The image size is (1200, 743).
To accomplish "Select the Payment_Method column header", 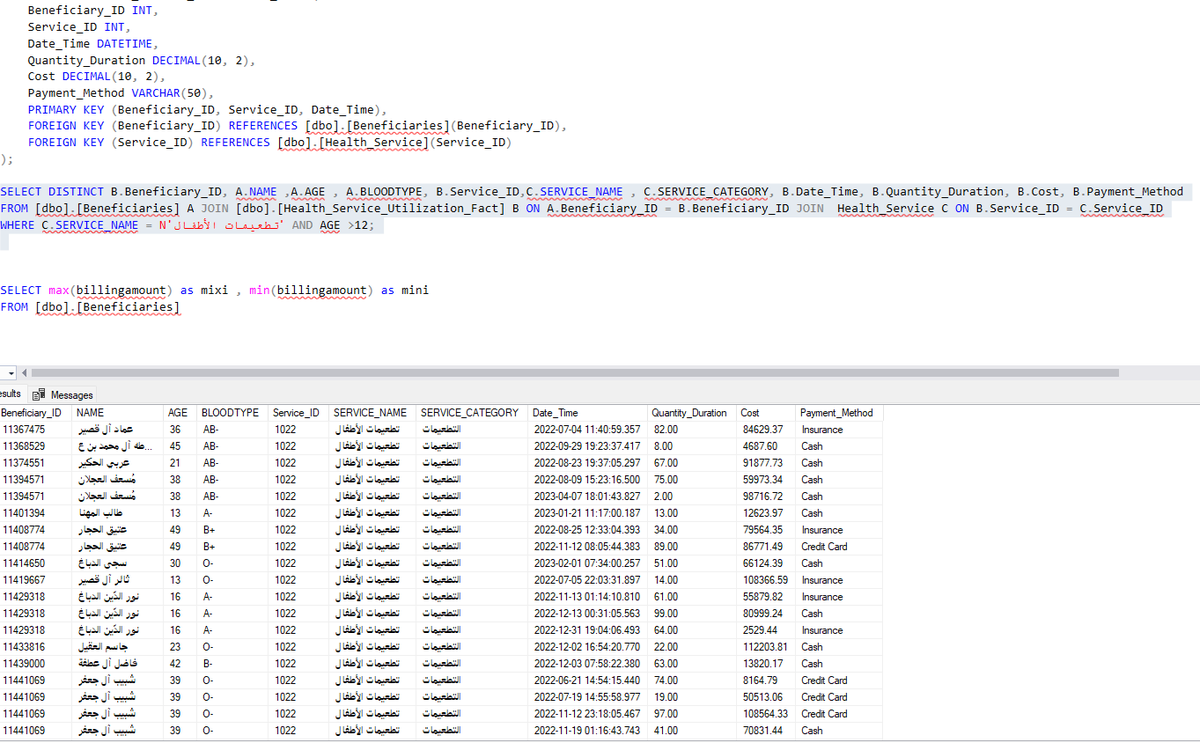I will point(841,412).
